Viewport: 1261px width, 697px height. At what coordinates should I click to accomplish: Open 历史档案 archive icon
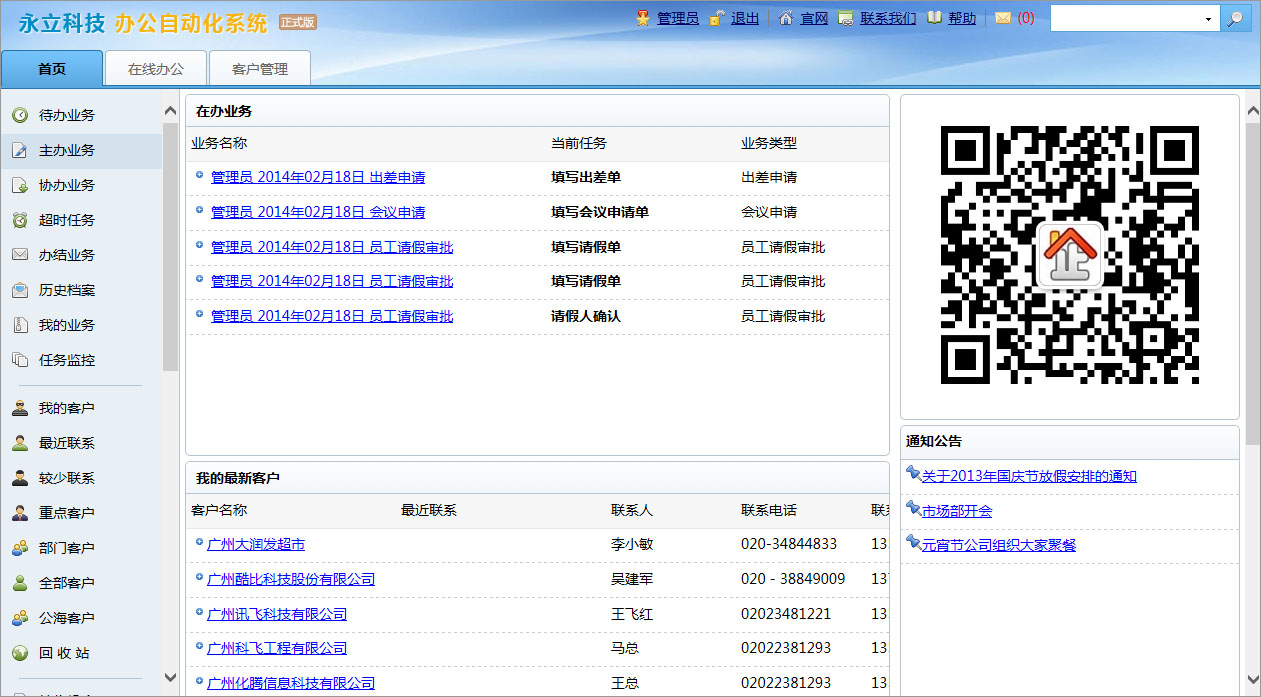[x=20, y=290]
